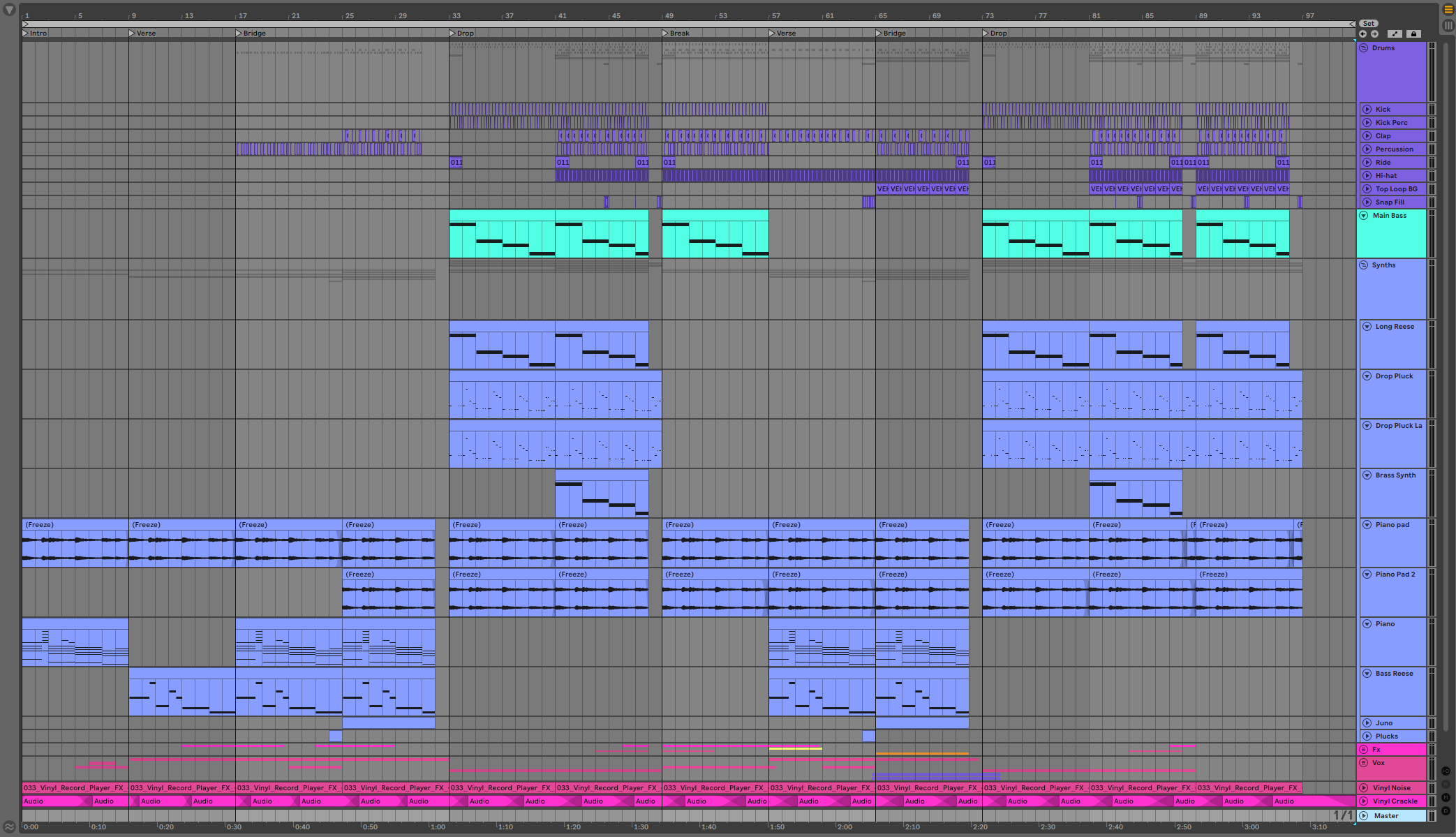
Task: Click the next locator arrow button
Action: 1374,34
